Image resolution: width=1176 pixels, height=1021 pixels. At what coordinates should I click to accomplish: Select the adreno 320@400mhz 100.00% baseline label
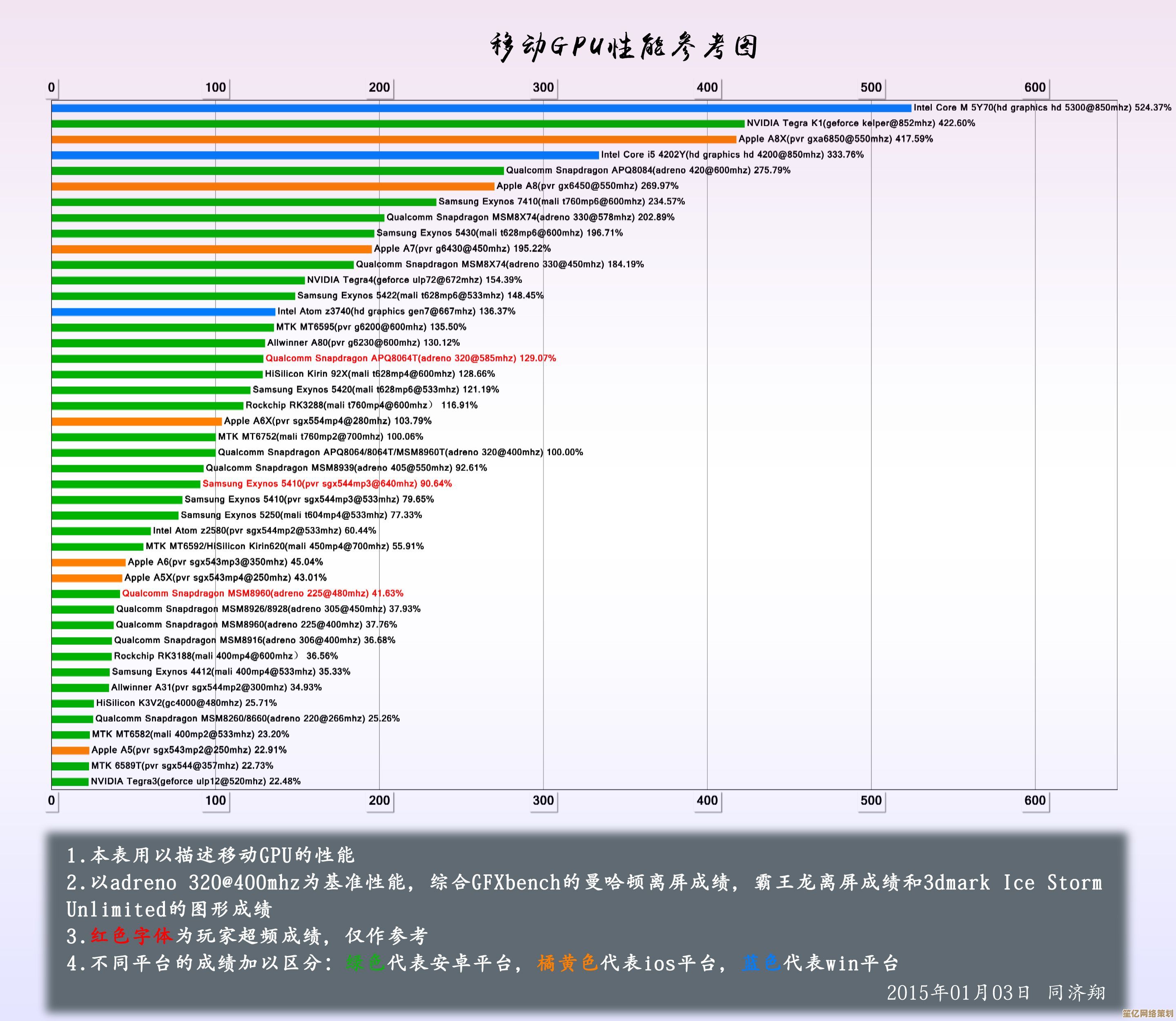[x=400, y=453]
